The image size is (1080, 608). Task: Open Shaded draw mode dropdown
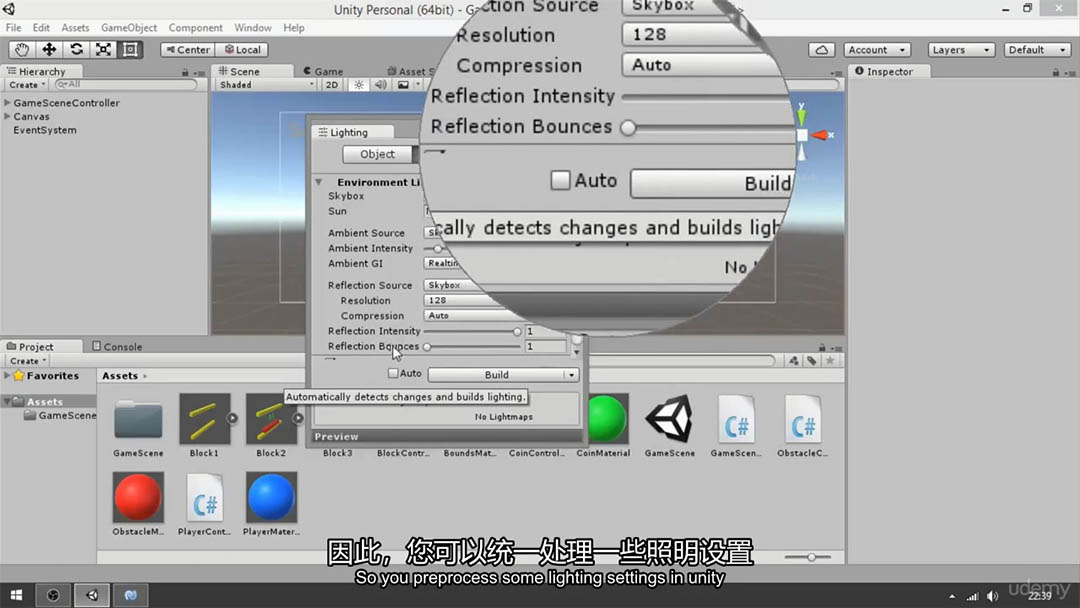266,85
